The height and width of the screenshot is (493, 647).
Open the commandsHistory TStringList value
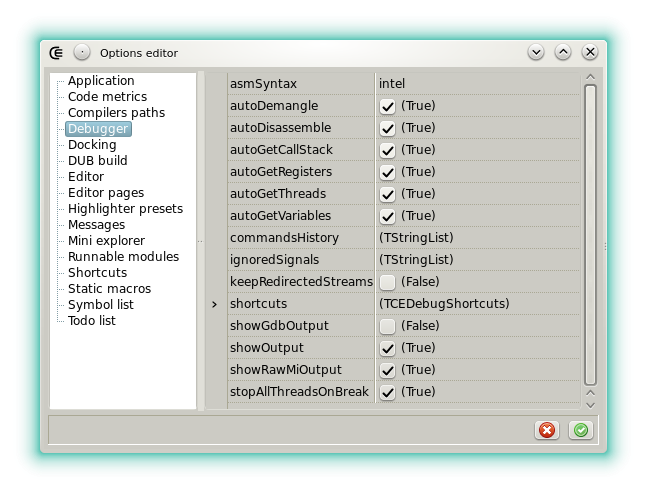416,238
